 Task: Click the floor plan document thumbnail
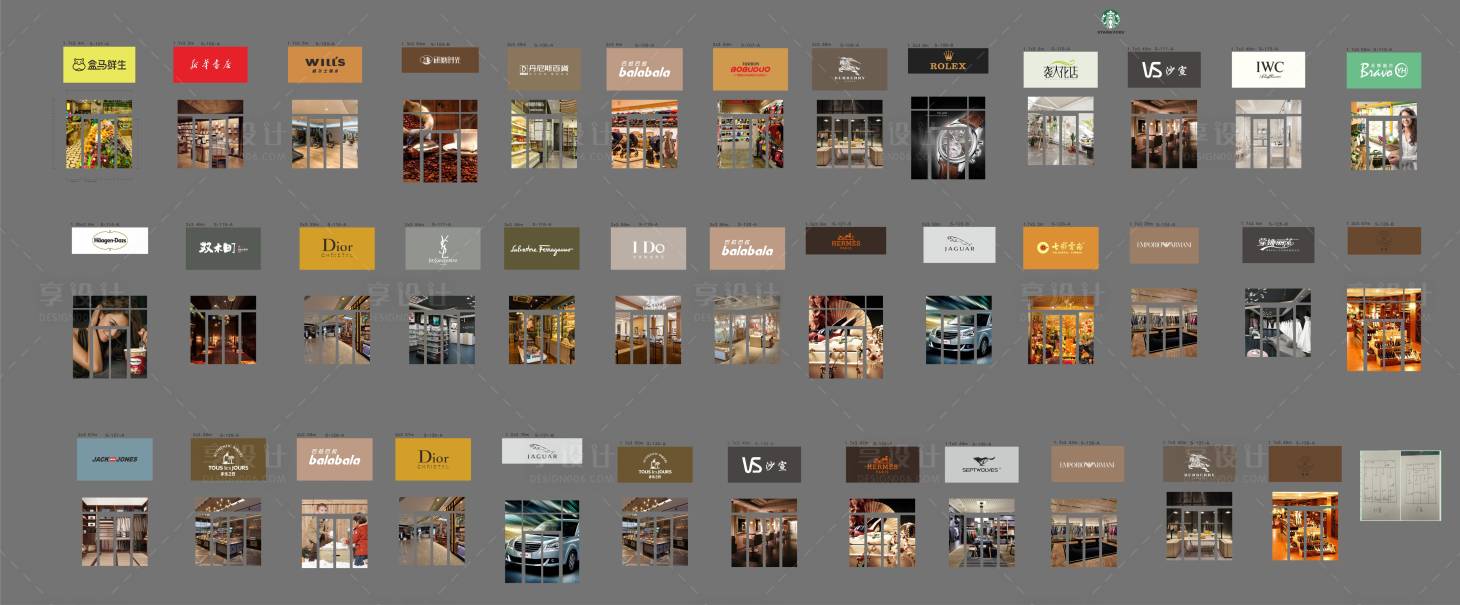coord(1400,485)
